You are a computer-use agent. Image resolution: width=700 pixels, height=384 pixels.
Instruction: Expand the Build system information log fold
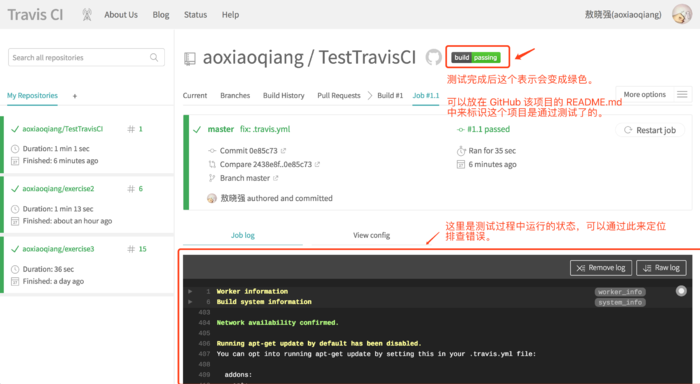(190, 302)
